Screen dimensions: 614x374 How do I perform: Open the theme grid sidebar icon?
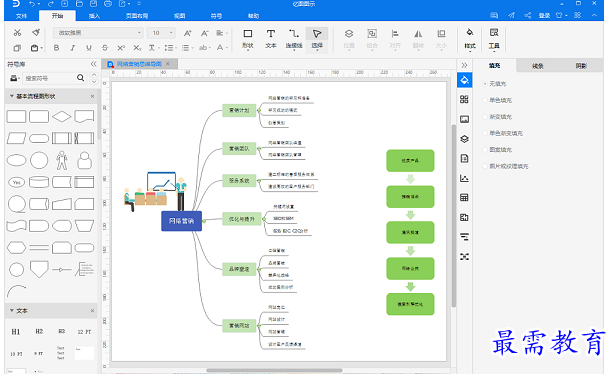(x=464, y=99)
